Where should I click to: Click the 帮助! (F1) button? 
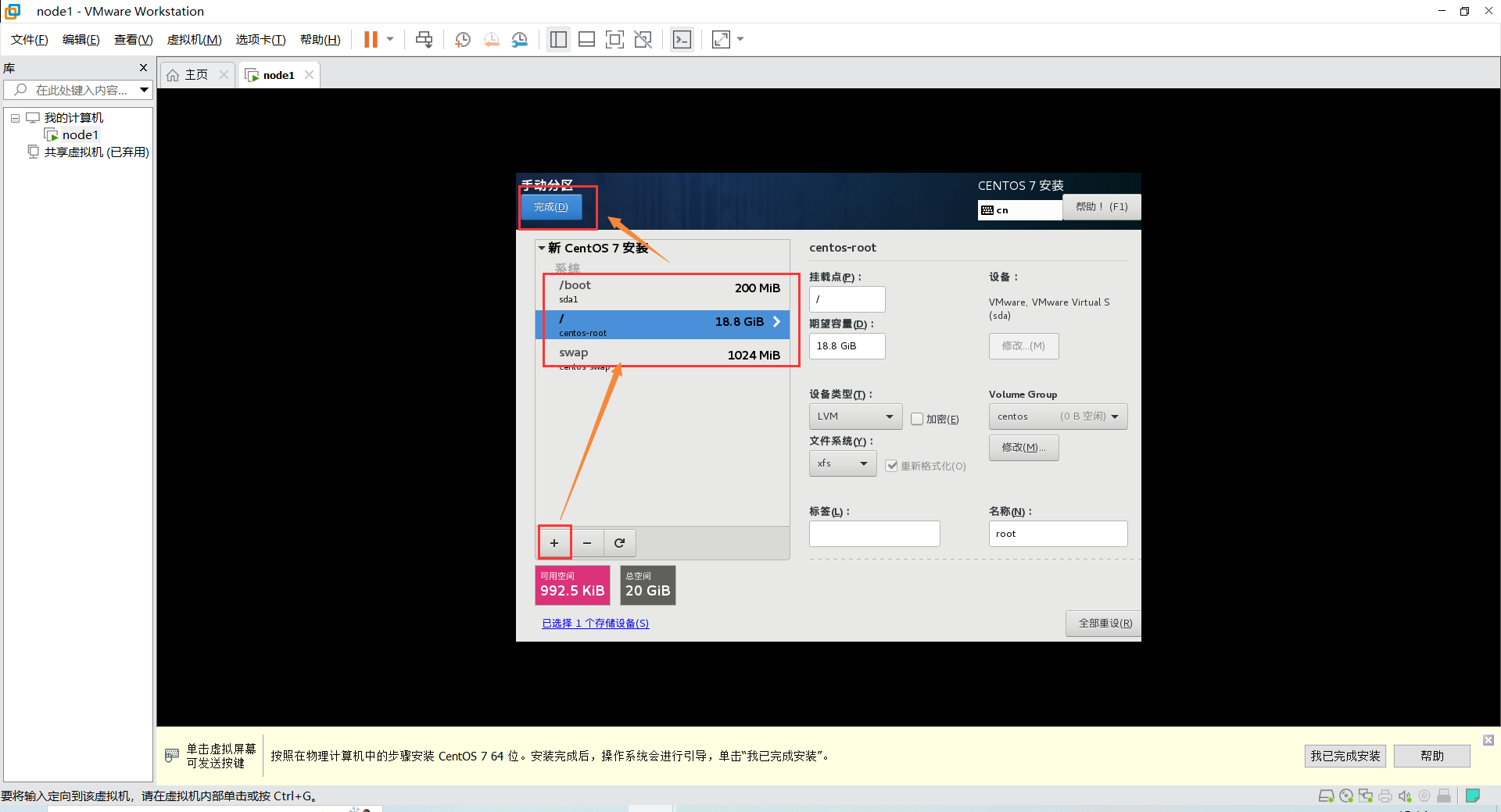pos(1102,207)
